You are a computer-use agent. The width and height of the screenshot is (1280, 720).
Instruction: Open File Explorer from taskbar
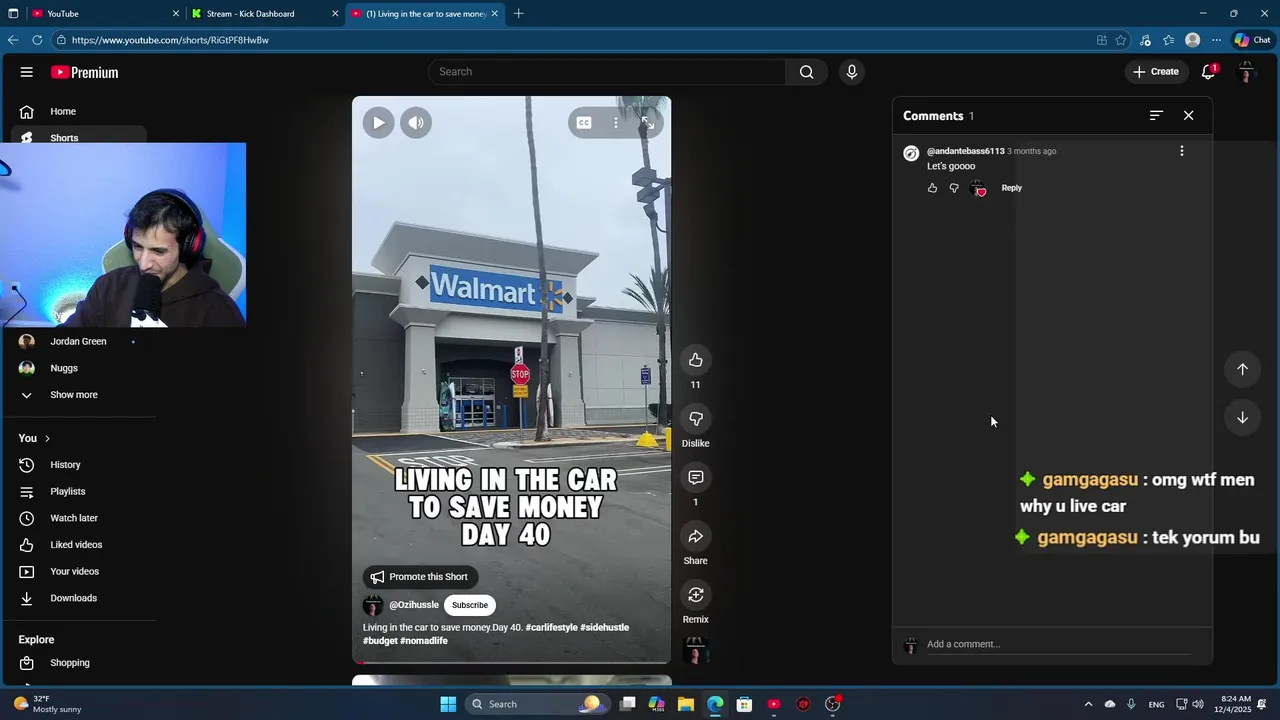coord(686,704)
